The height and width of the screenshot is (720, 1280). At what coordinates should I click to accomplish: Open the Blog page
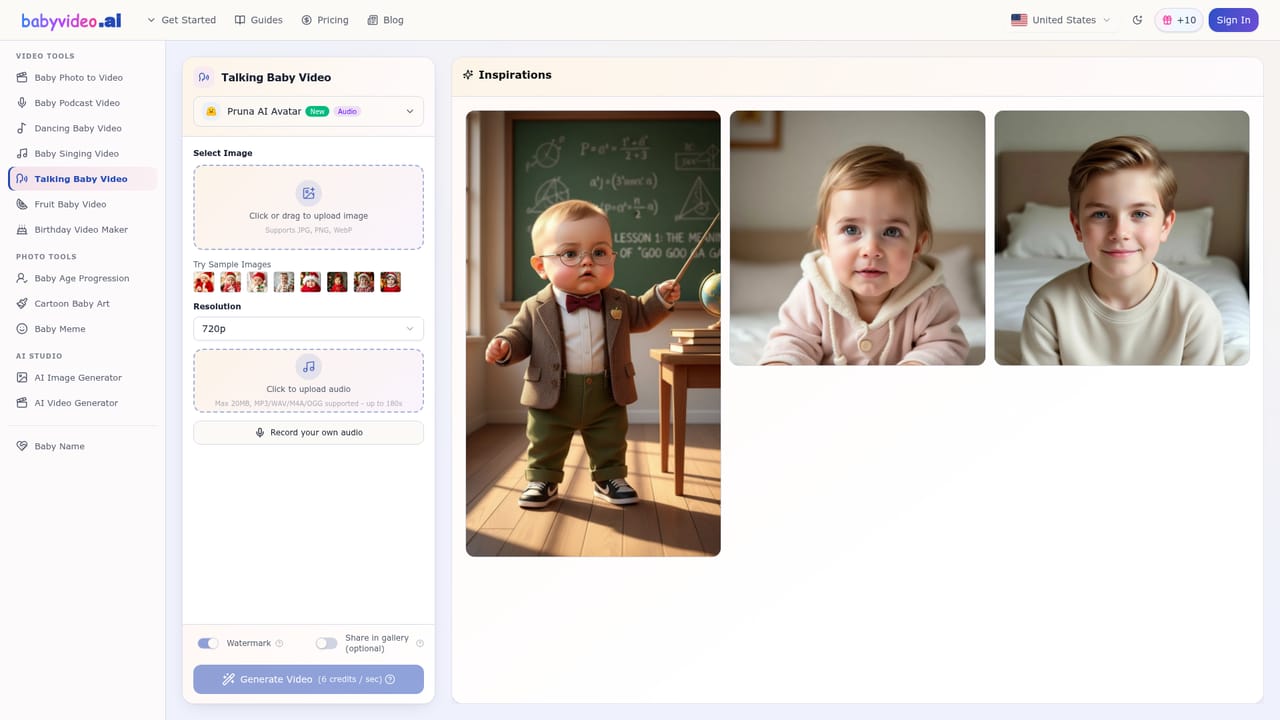click(386, 20)
